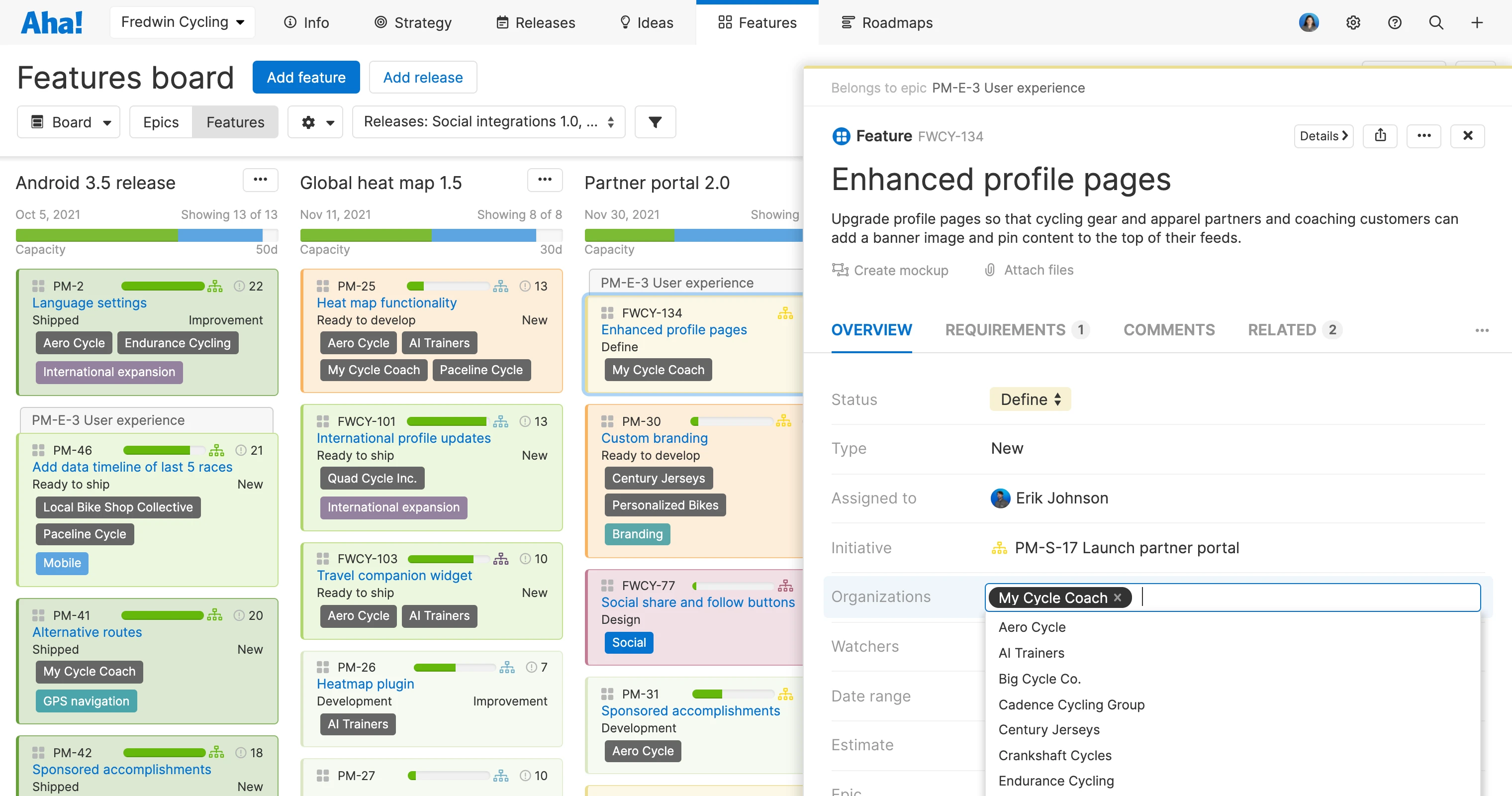Change the Define status dropdown

tap(1030, 399)
